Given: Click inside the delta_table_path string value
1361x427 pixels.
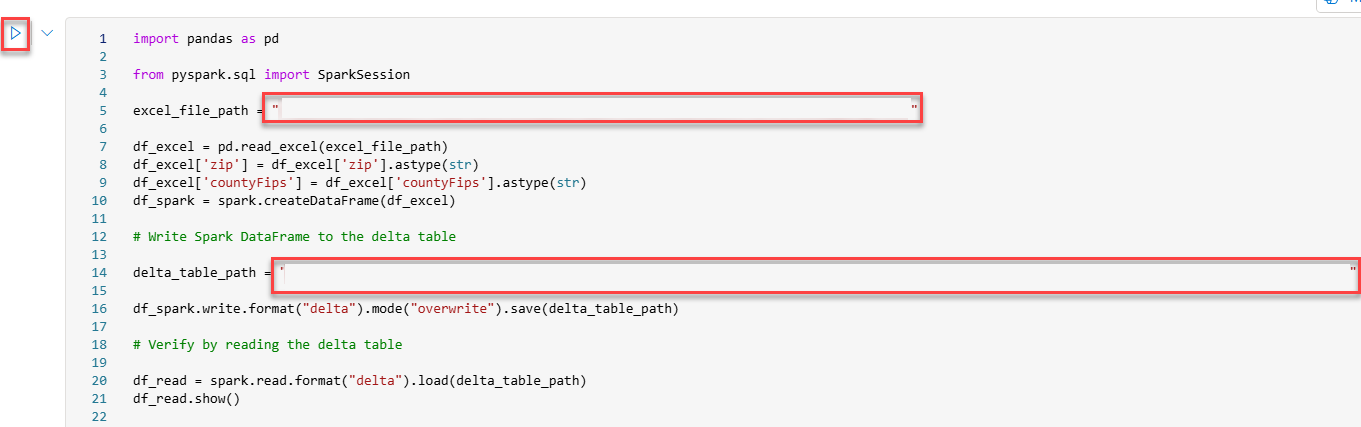Looking at the screenshot, I should click(x=815, y=273).
